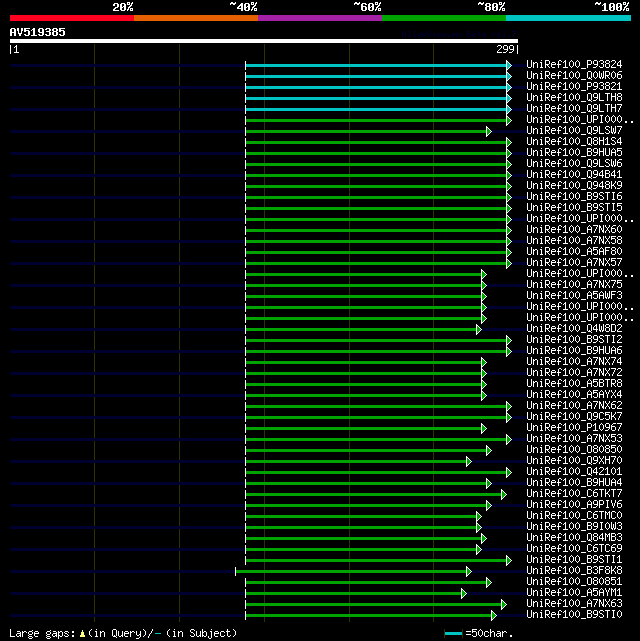Click the red 20% identity color segment
This screenshot has width=640, height=641.
pos(72,18)
